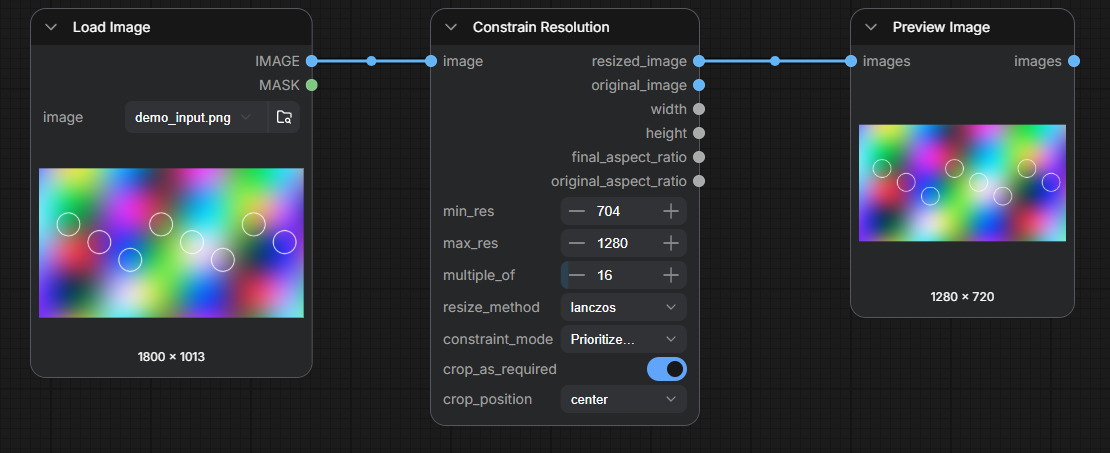Click the multiple_of value 16

(605, 275)
